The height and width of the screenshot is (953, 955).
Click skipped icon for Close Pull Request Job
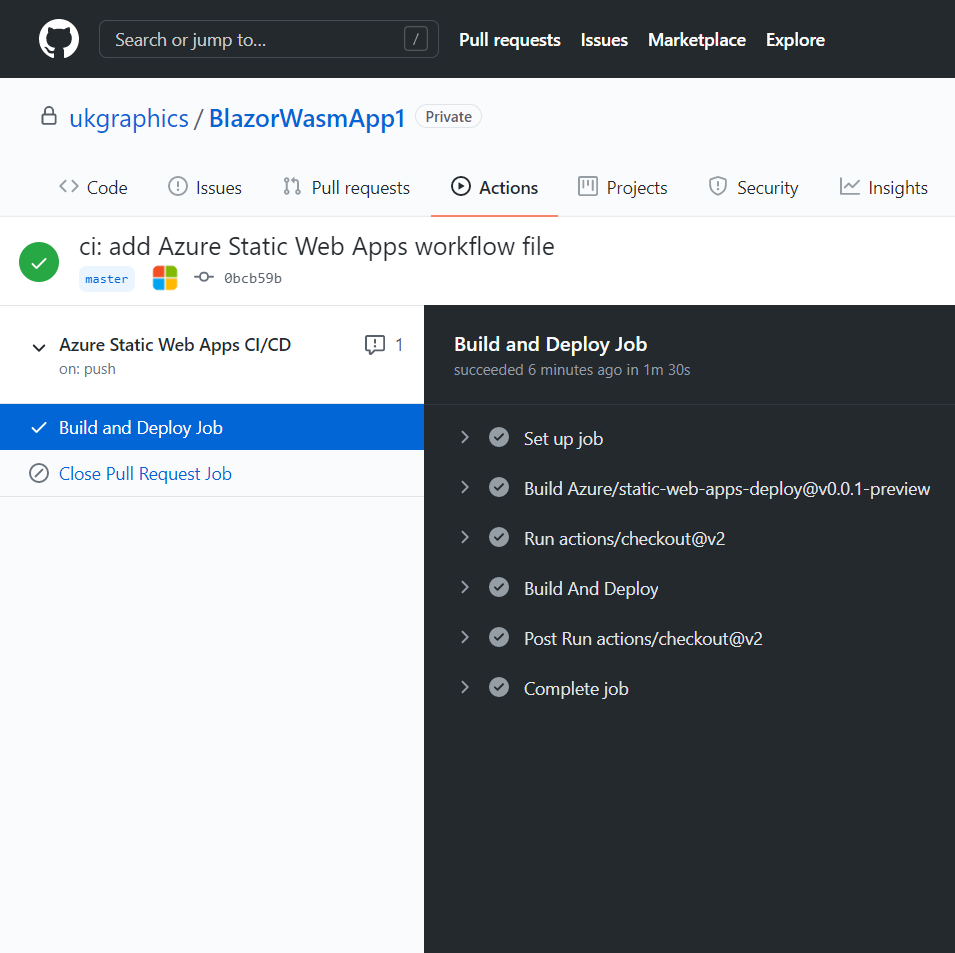coord(39,473)
